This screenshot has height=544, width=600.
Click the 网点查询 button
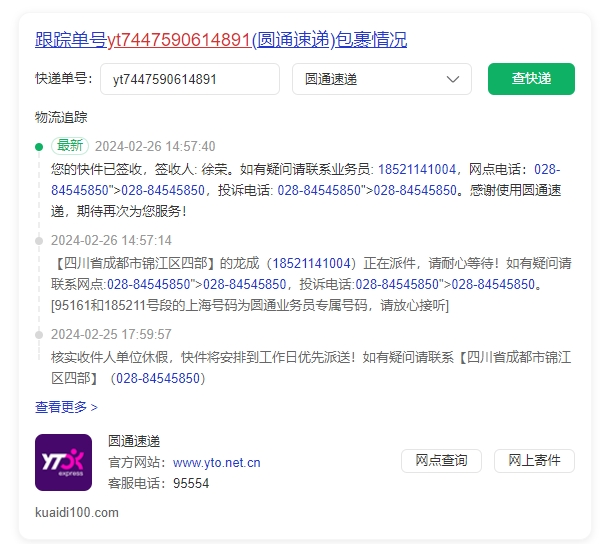pos(441,461)
